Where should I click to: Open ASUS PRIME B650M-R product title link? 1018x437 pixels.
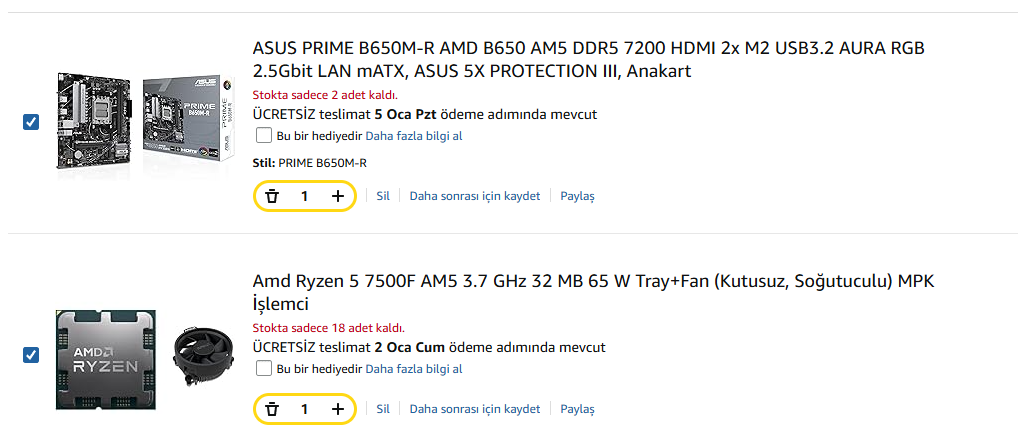588,59
